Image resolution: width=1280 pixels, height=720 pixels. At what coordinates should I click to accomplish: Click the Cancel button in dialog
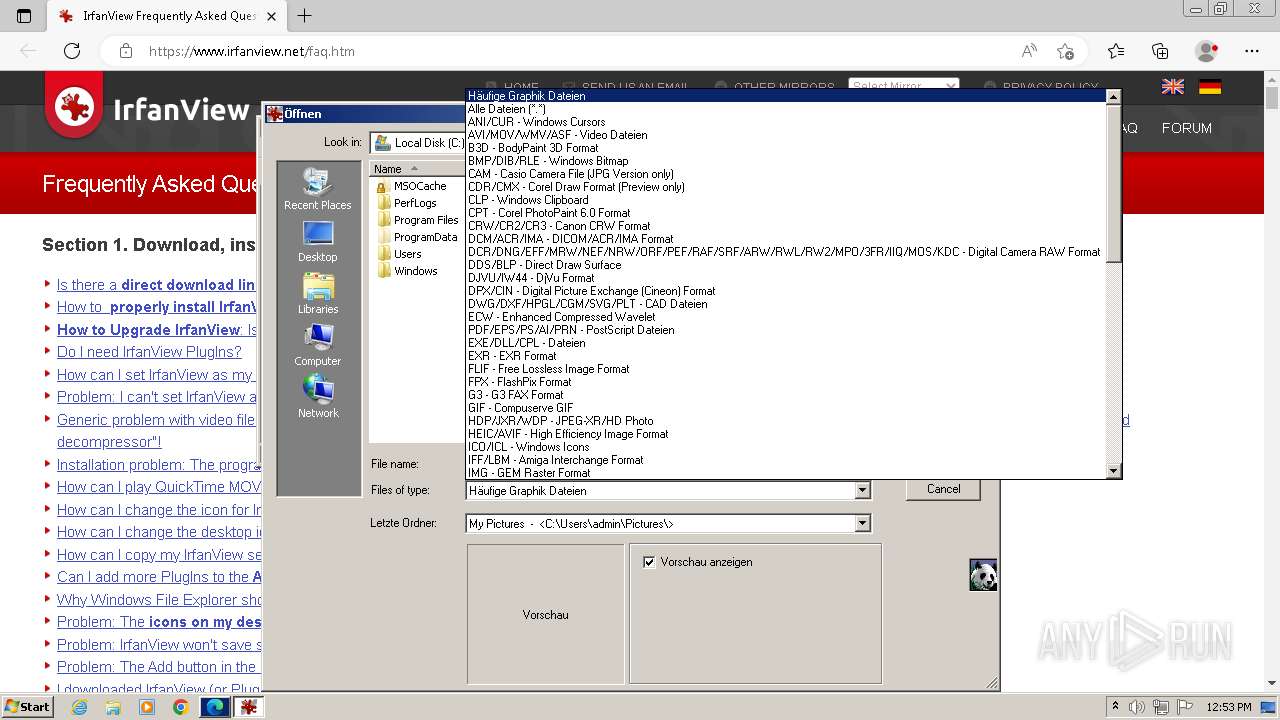click(943, 489)
